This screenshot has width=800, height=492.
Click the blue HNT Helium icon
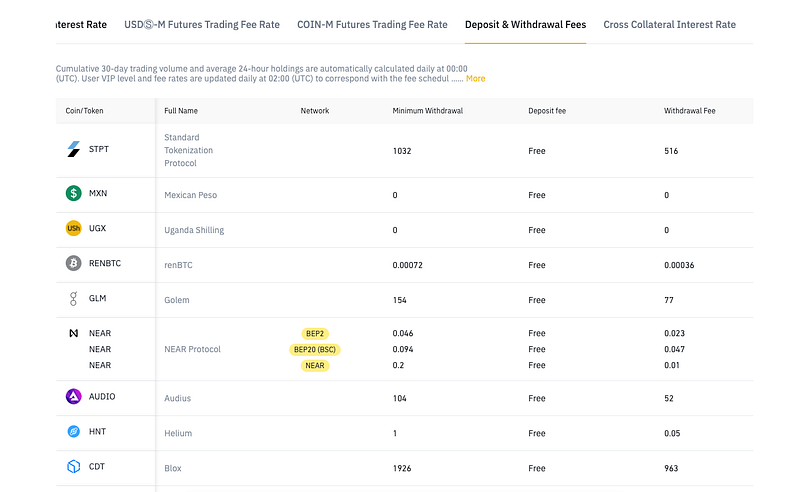coord(73,432)
